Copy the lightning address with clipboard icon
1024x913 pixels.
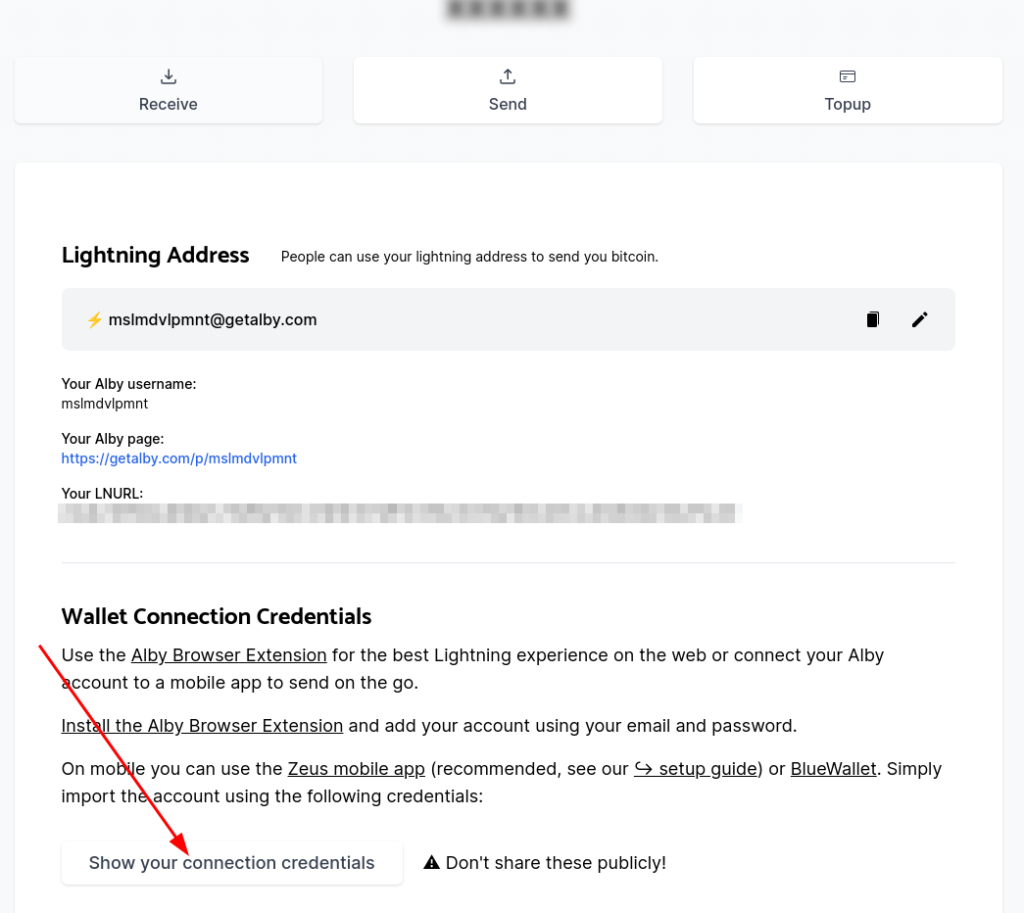pyautogui.click(x=872, y=319)
